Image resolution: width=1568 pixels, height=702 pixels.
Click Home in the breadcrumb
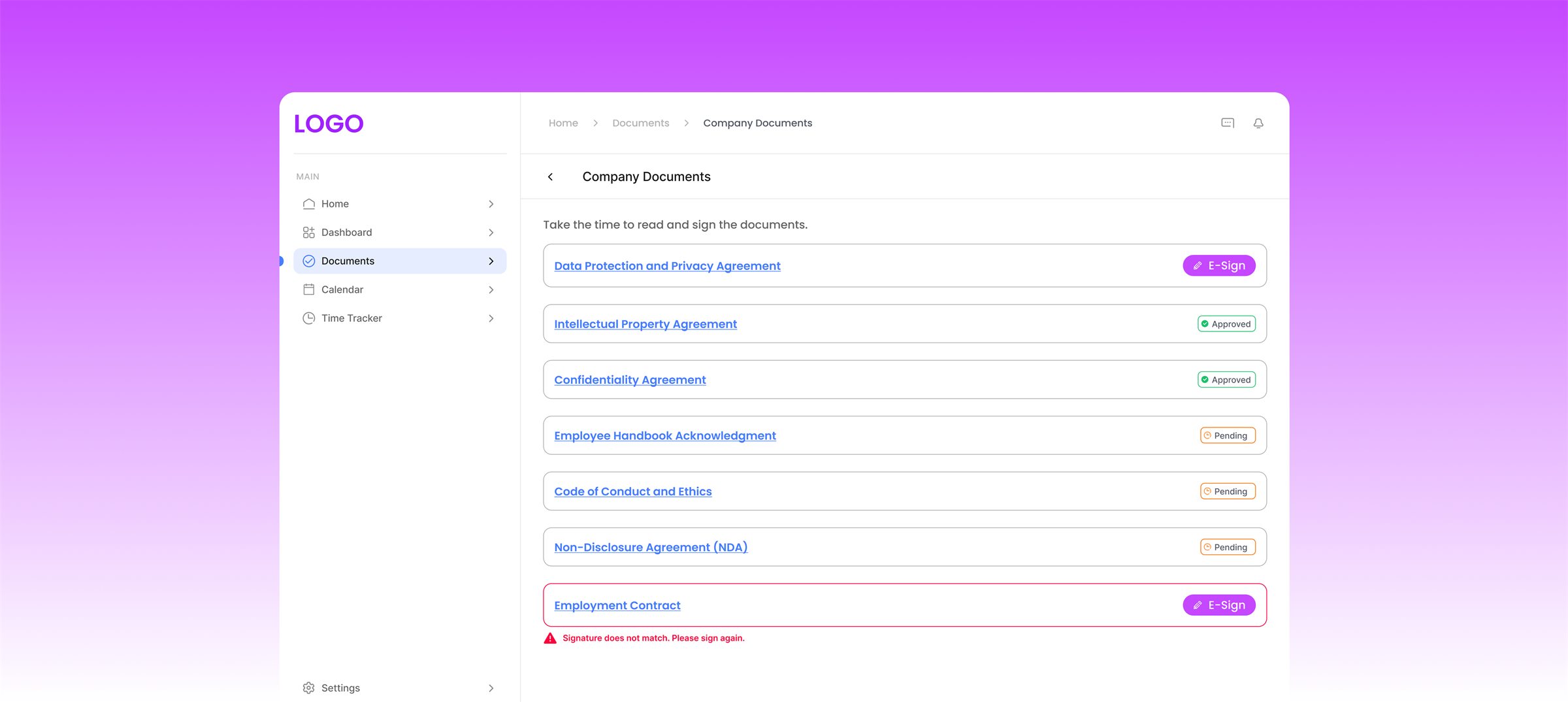(x=563, y=123)
